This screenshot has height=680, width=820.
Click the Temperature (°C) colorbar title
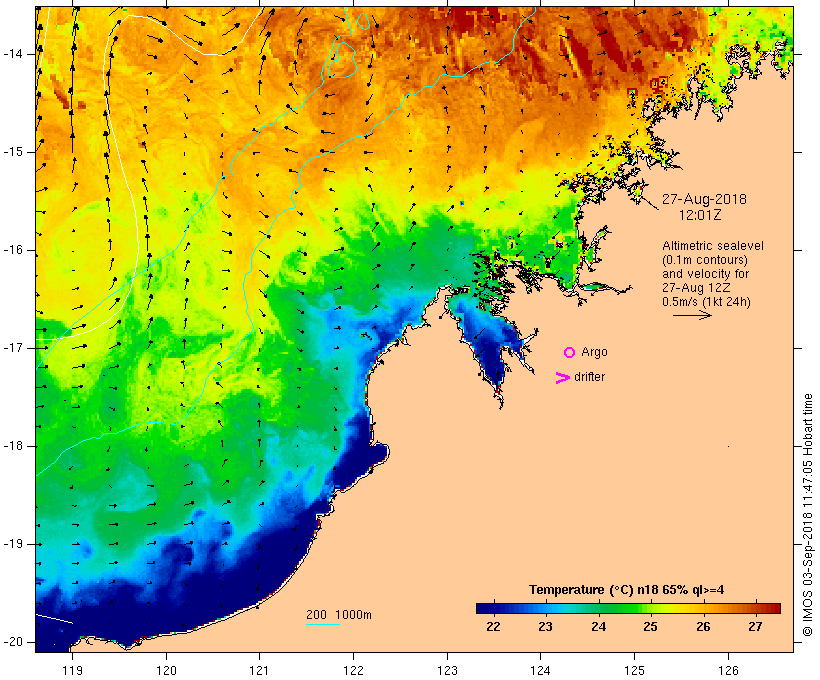(627, 590)
